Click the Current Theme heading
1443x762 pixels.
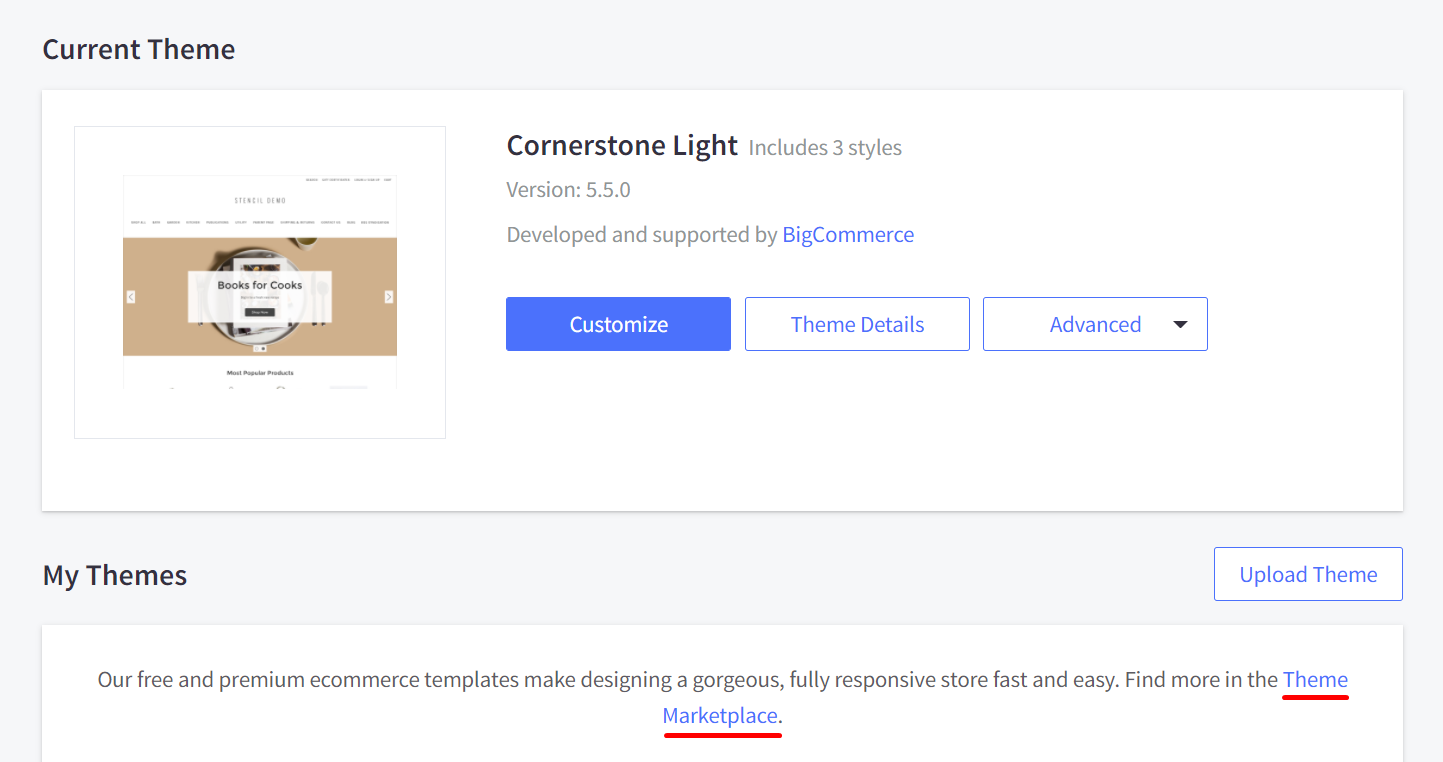[139, 50]
